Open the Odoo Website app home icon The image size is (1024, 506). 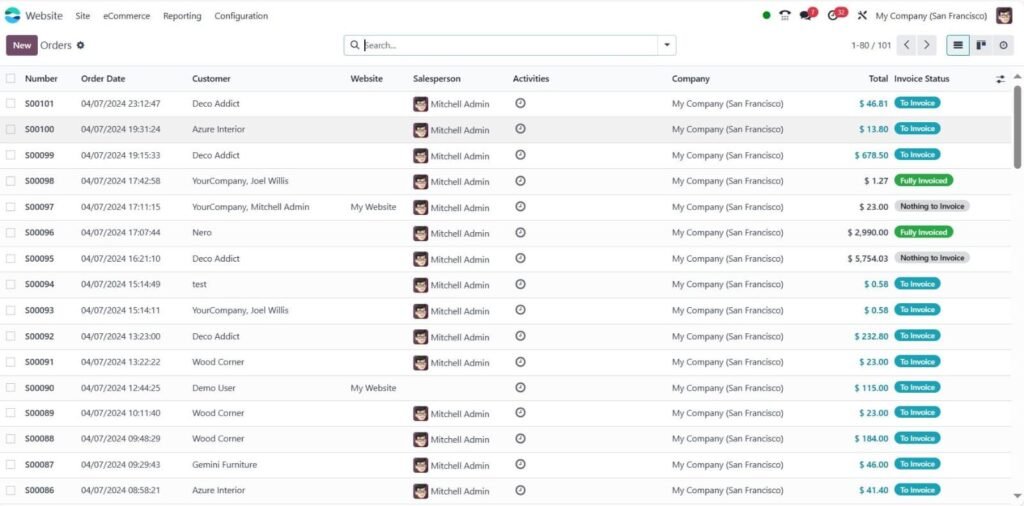pyautogui.click(x=12, y=16)
